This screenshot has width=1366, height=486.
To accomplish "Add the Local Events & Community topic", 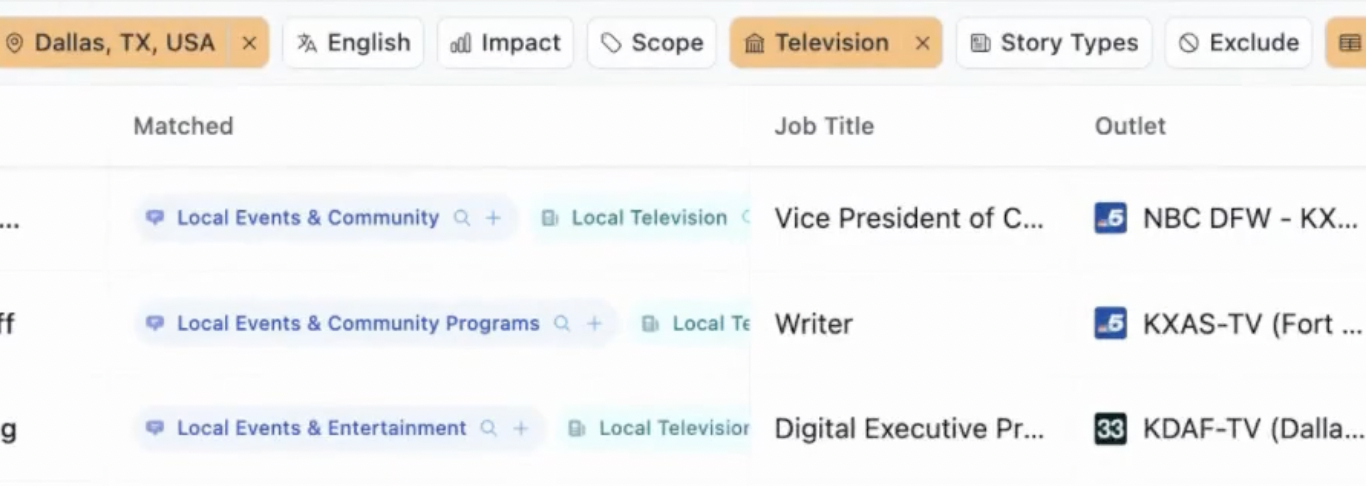I will [493, 218].
